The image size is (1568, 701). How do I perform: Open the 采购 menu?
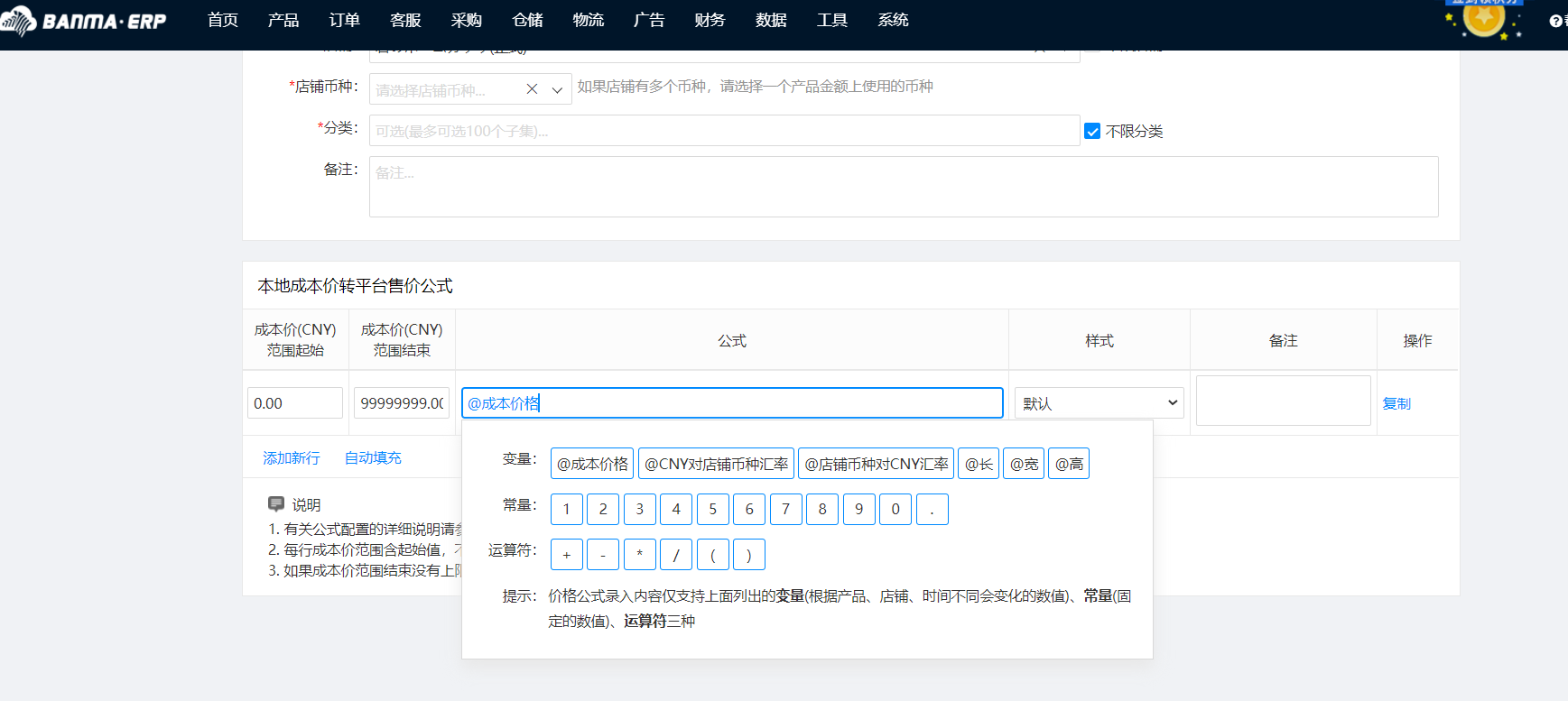(x=467, y=20)
